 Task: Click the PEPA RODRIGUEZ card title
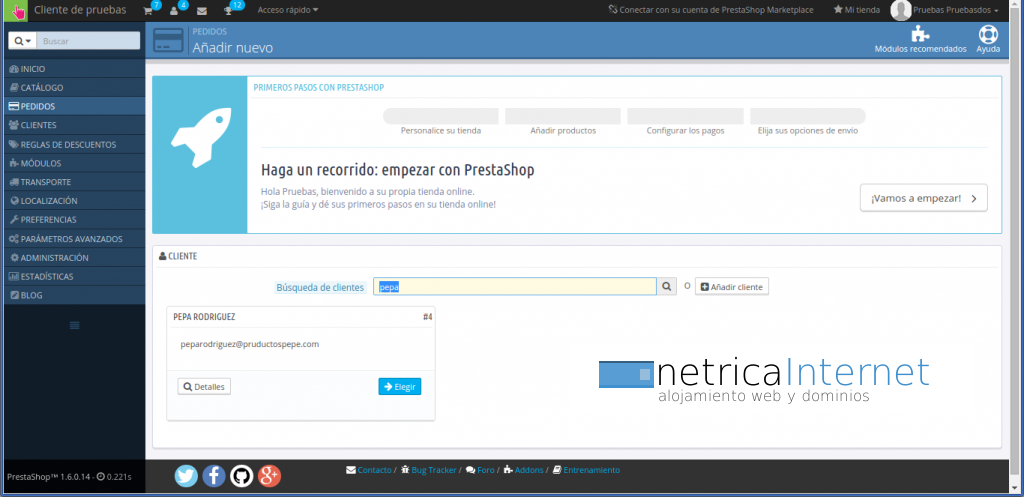[204, 317]
